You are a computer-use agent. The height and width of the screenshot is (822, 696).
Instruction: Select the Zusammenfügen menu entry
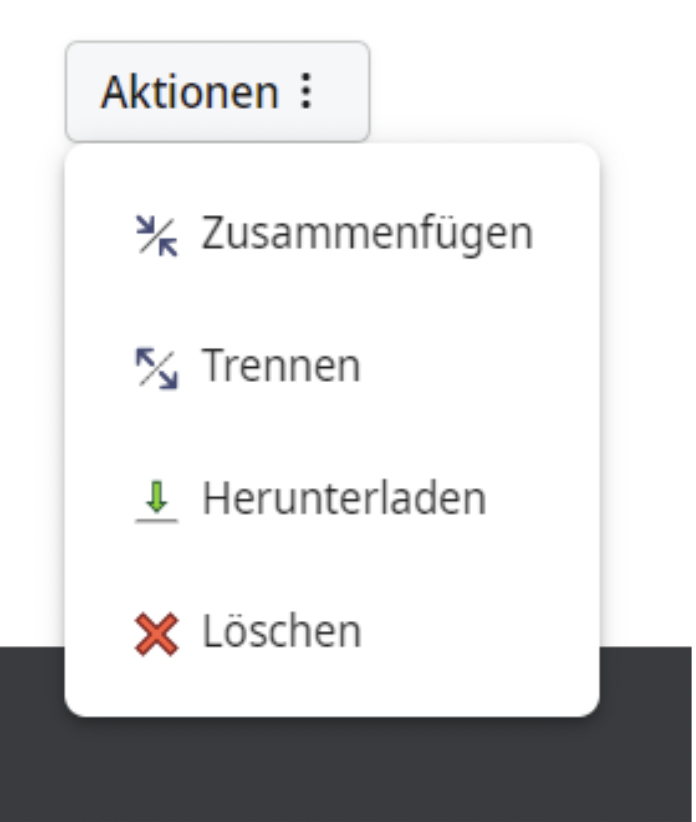point(332,234)
